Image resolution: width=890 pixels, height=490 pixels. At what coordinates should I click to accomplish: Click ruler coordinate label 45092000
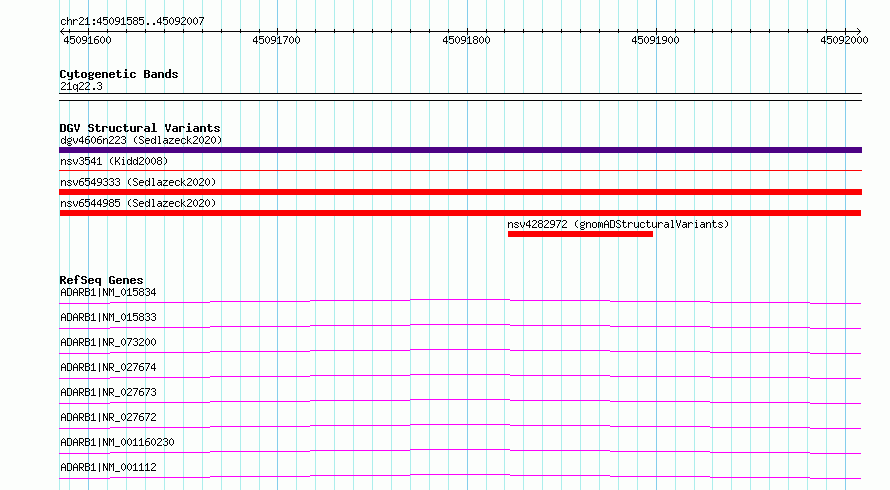tap(844, 40)
